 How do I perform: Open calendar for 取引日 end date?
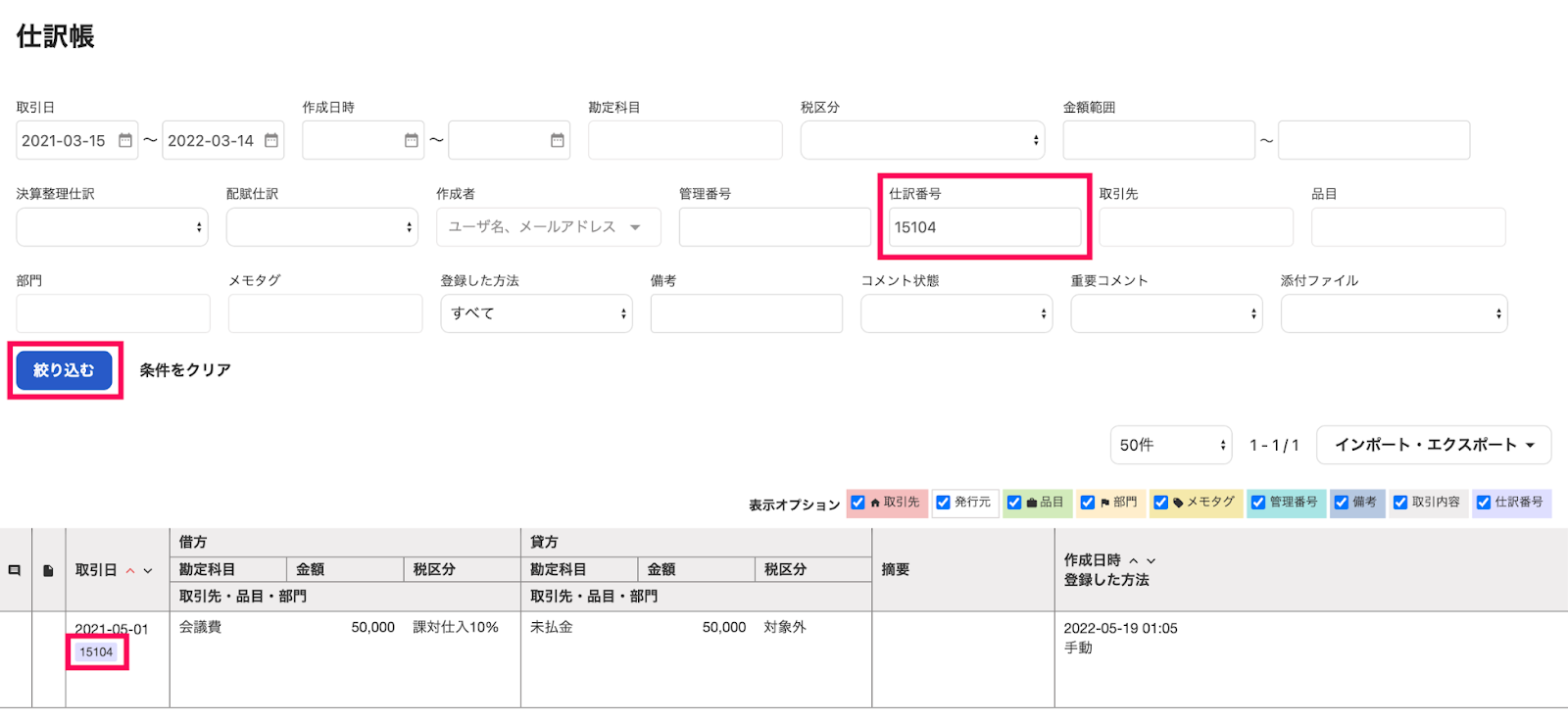tap(271, 141)
